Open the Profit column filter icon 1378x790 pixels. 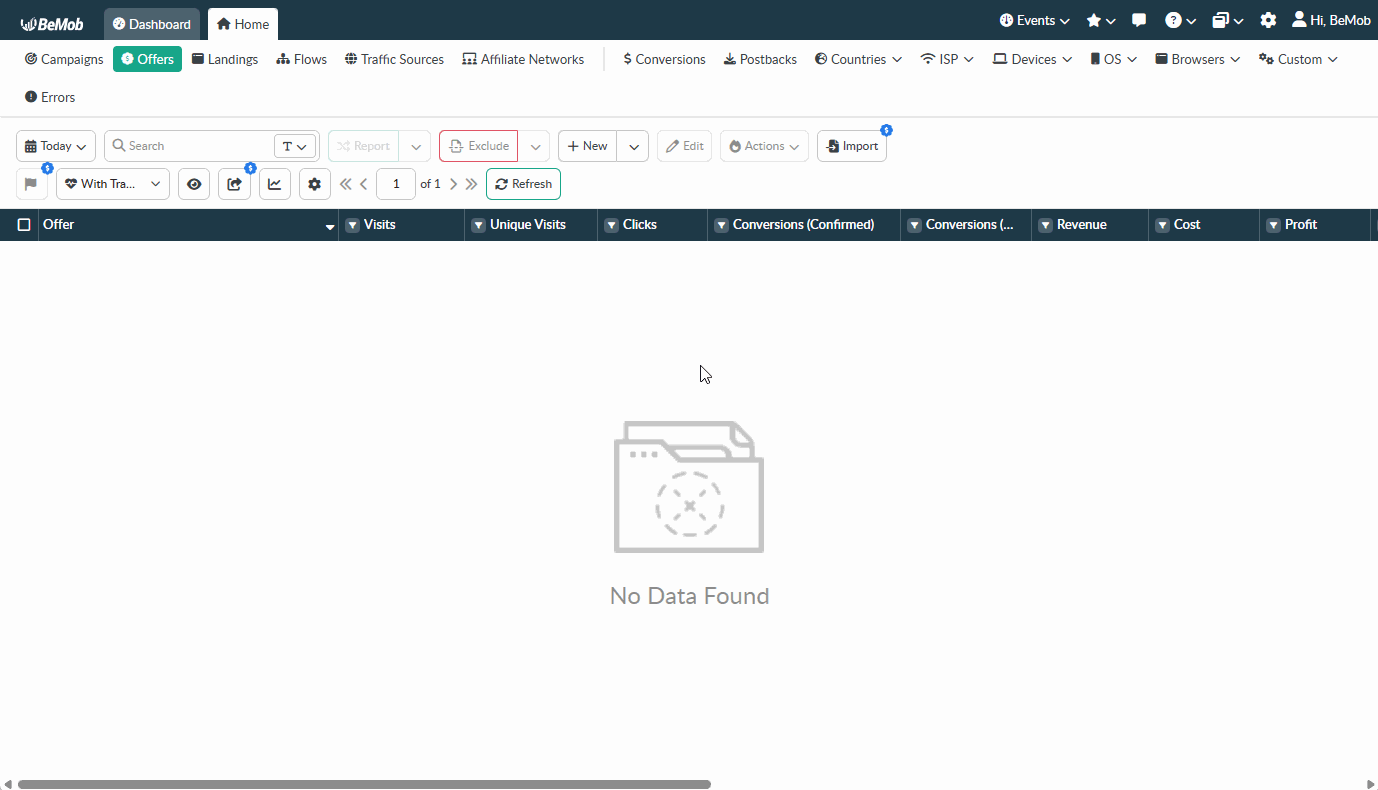tap(1273, 225)
